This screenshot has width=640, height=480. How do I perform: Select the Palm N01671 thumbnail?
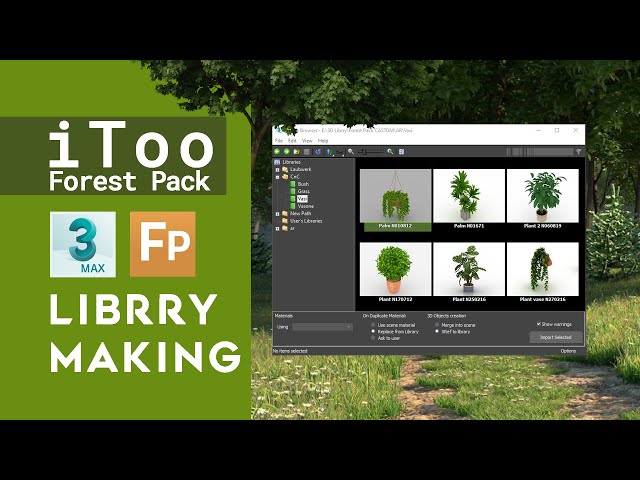click(469, 196)
